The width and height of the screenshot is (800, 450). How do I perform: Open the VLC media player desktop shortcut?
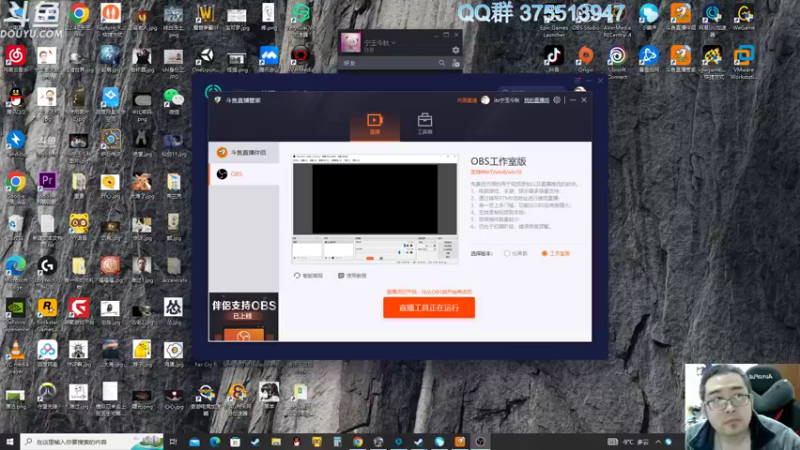point(15,356)
